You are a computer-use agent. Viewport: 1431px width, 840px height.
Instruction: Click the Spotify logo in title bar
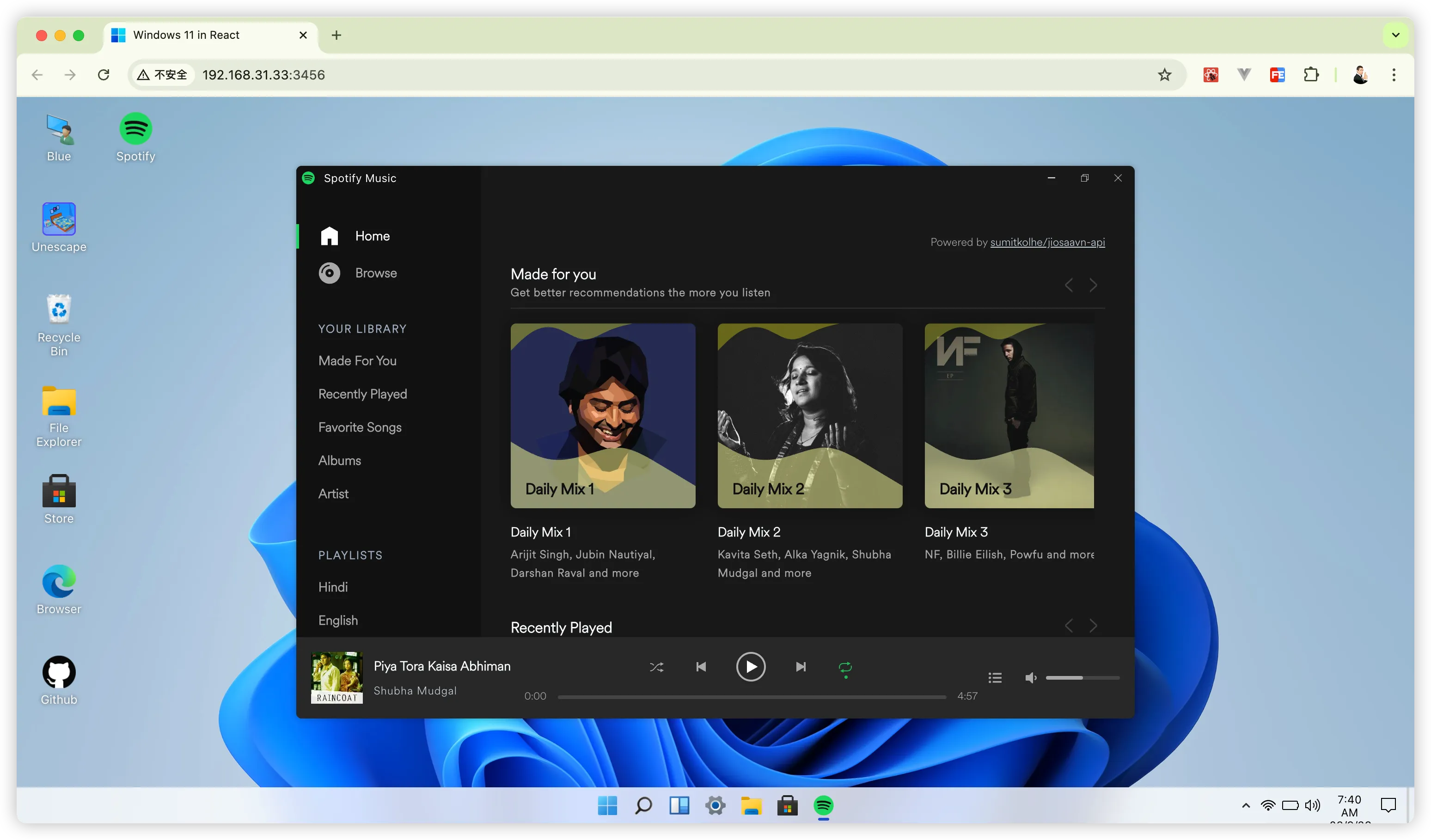[308, 178]
